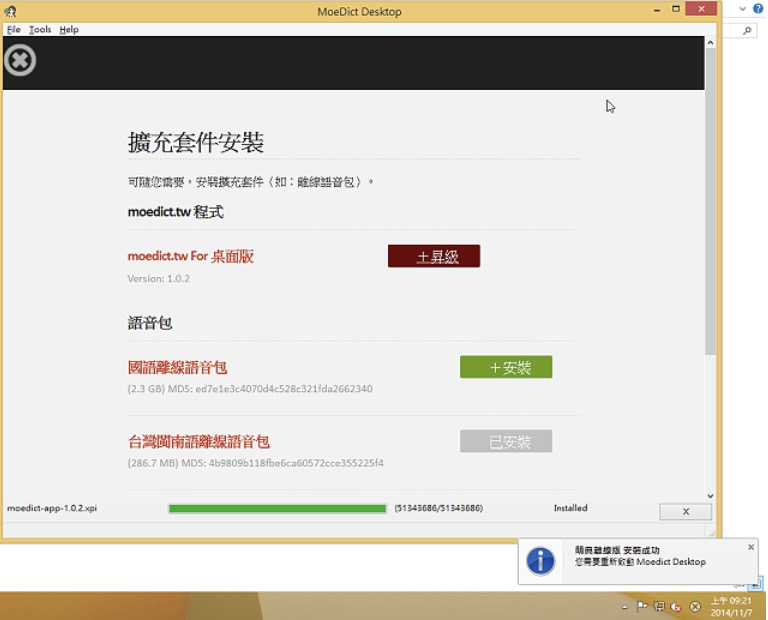This screenshot has height=620, width=768.
Task: Click moedict-app-1.0.2.xpi file name
Action: pos(52,508)
